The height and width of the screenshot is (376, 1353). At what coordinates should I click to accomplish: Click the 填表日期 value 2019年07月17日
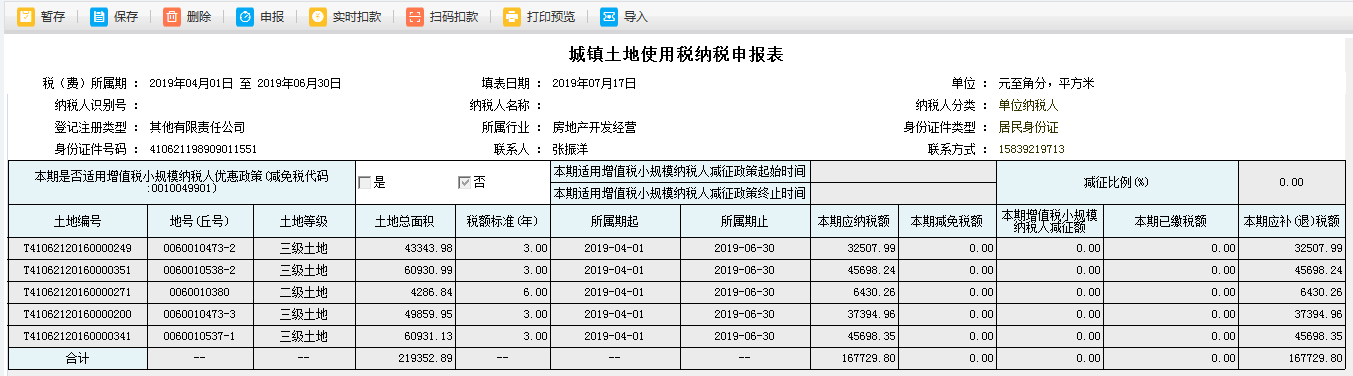pyautogui.click(x=594, y=84)
